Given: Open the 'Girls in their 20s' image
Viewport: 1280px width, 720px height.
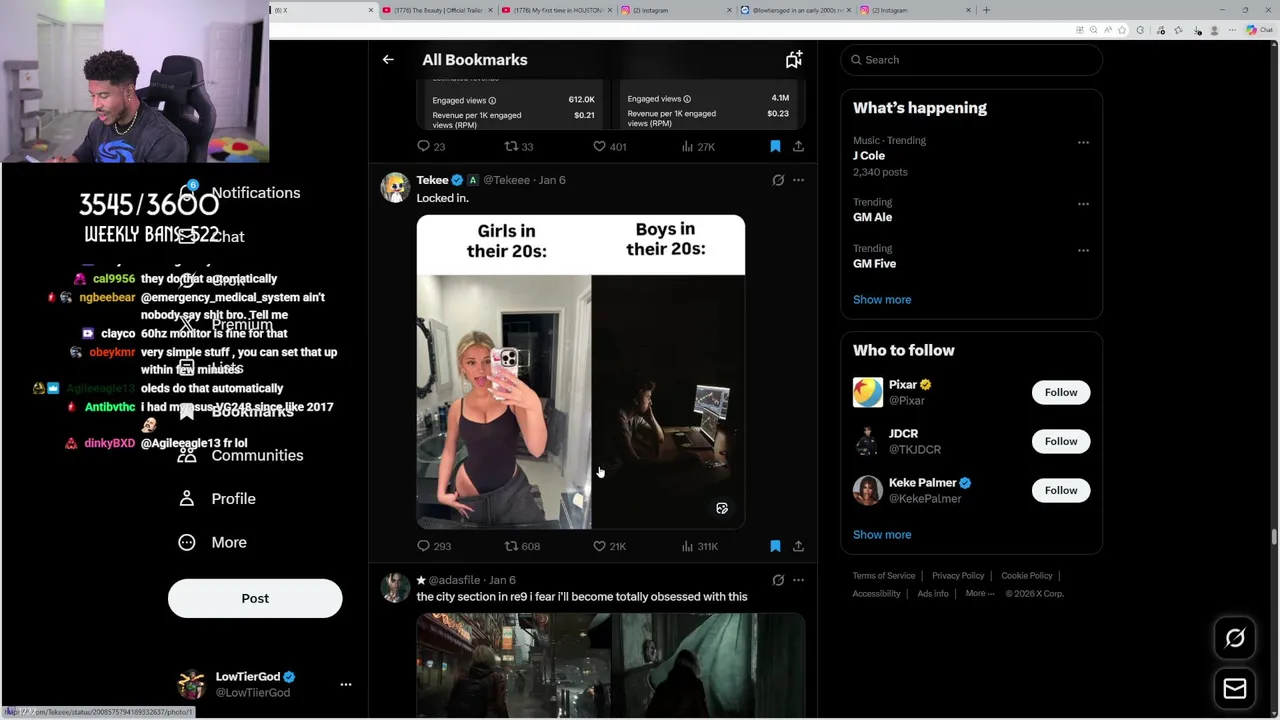Looking at the screenshot, I should pos(581,371).
